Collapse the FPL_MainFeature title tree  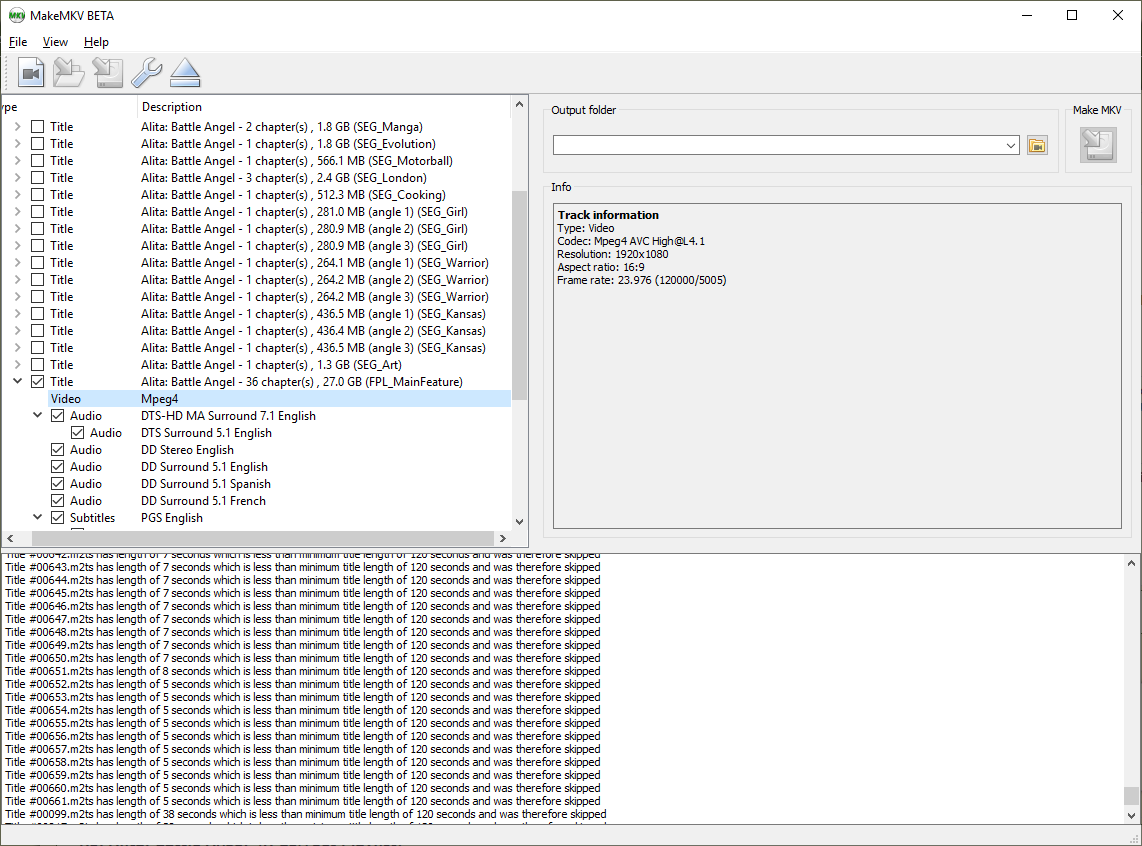pos(17,382)
